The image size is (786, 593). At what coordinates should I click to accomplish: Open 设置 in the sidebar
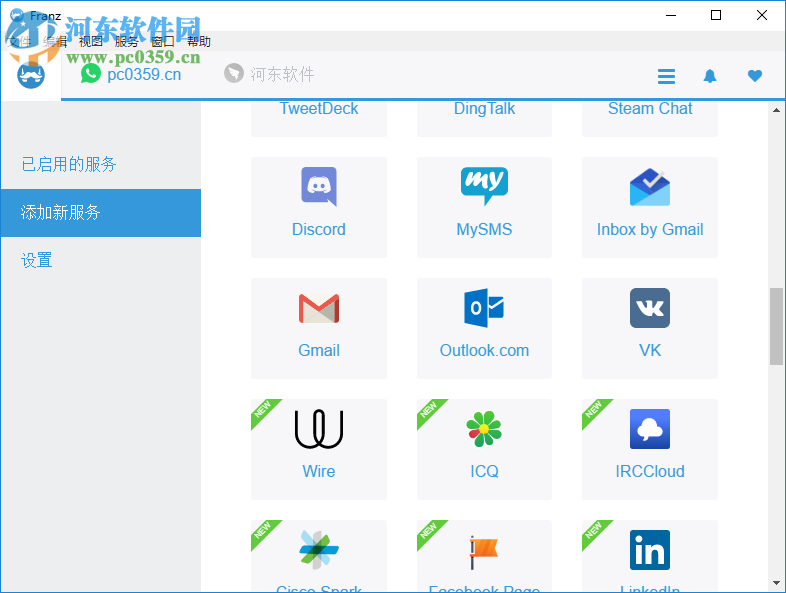click(101, 261)
